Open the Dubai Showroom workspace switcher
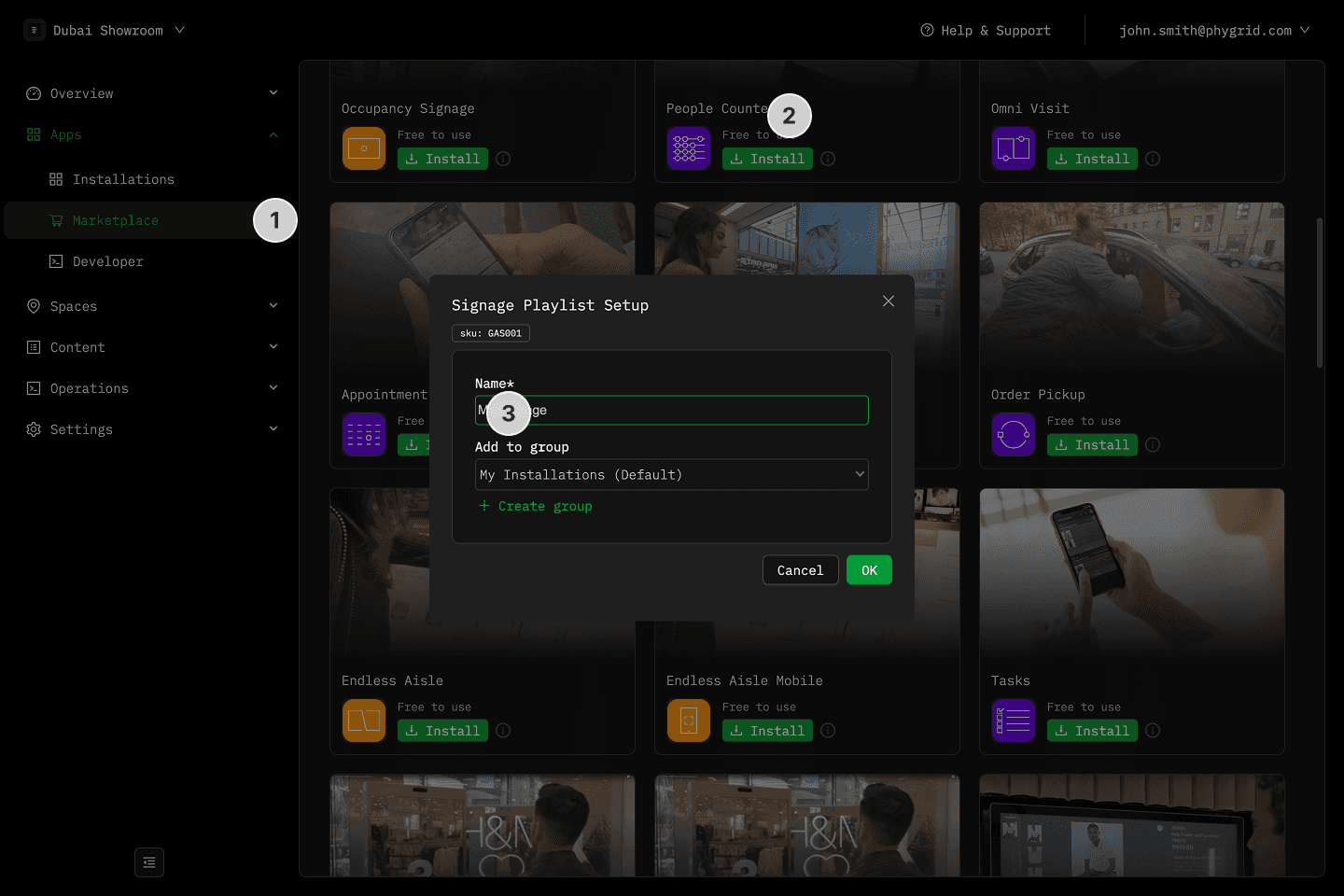 pyautogui.click(x=105, y=30)
